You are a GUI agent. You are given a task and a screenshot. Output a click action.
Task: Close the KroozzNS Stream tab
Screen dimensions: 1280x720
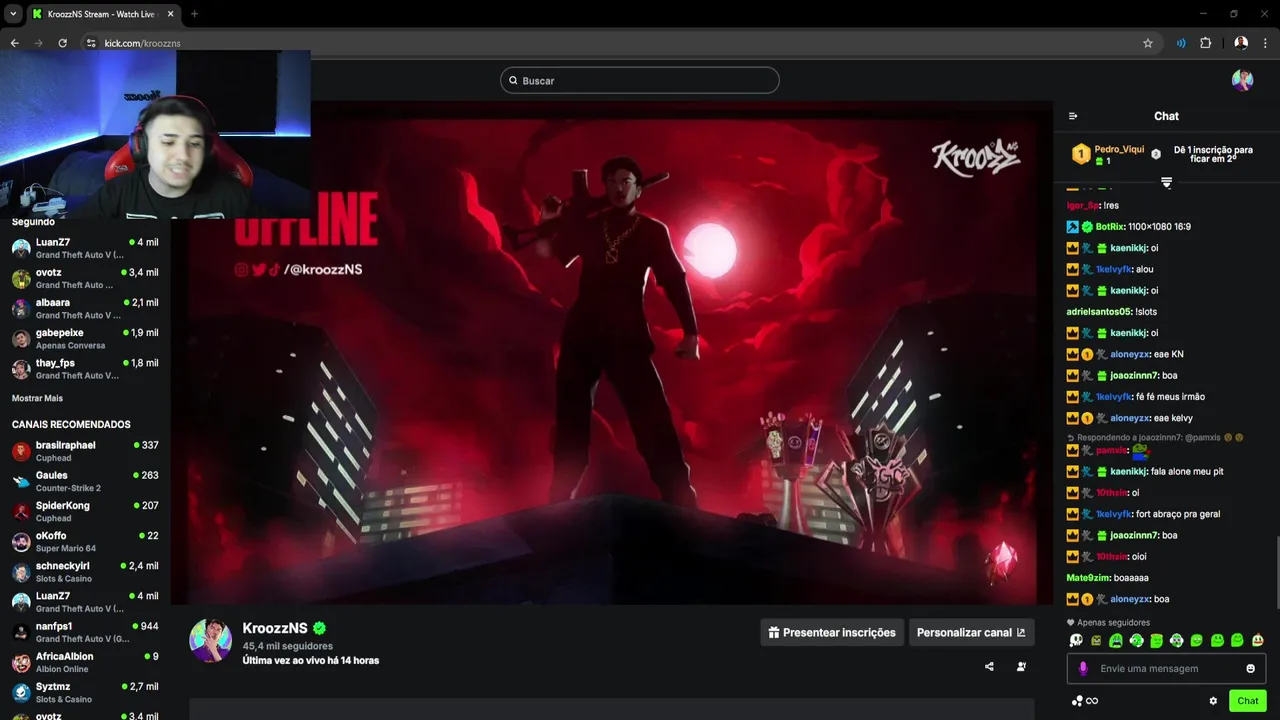(x=170, y=14)
